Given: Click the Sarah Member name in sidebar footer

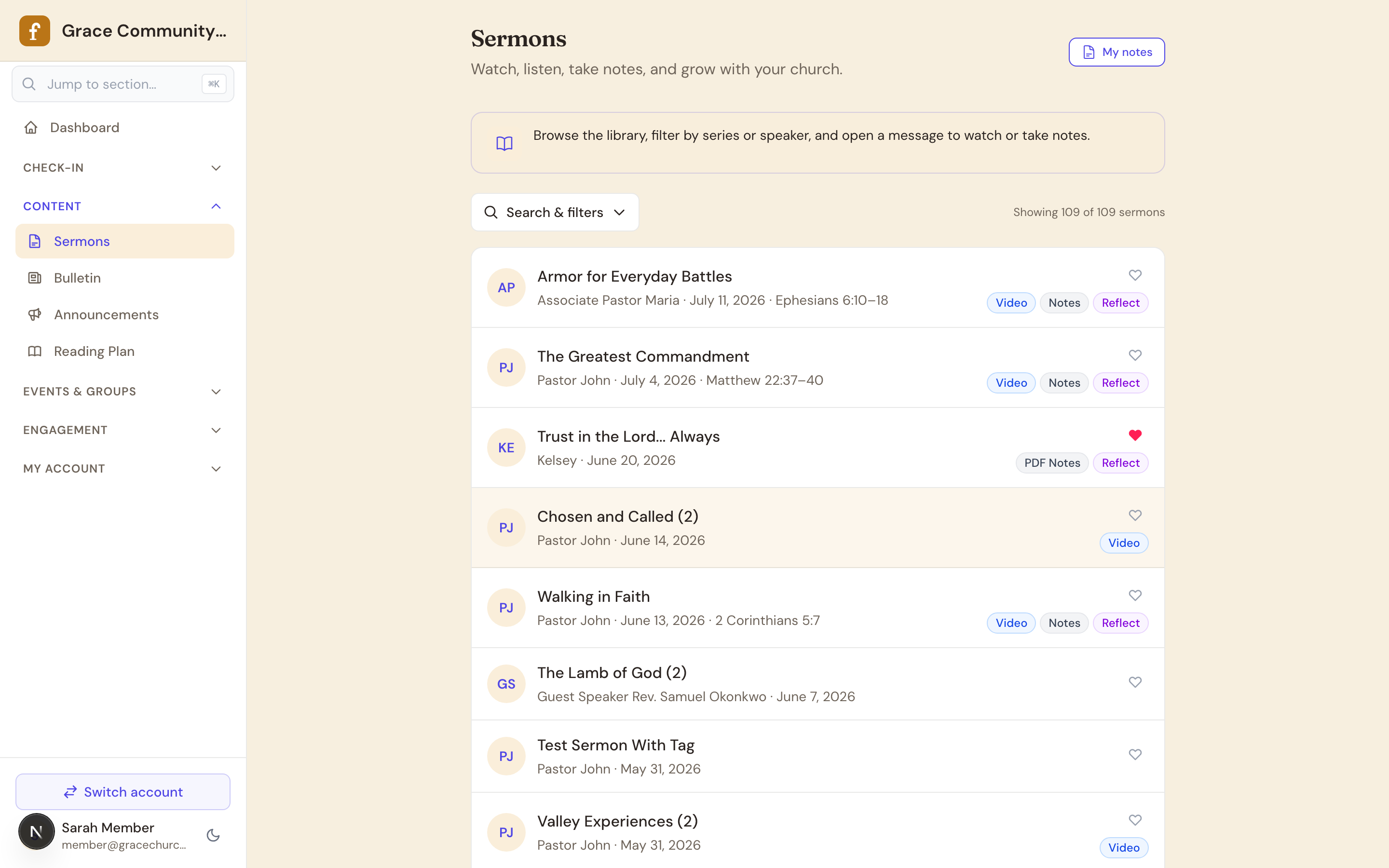Looking at the screenshot, I should point(108,828).
